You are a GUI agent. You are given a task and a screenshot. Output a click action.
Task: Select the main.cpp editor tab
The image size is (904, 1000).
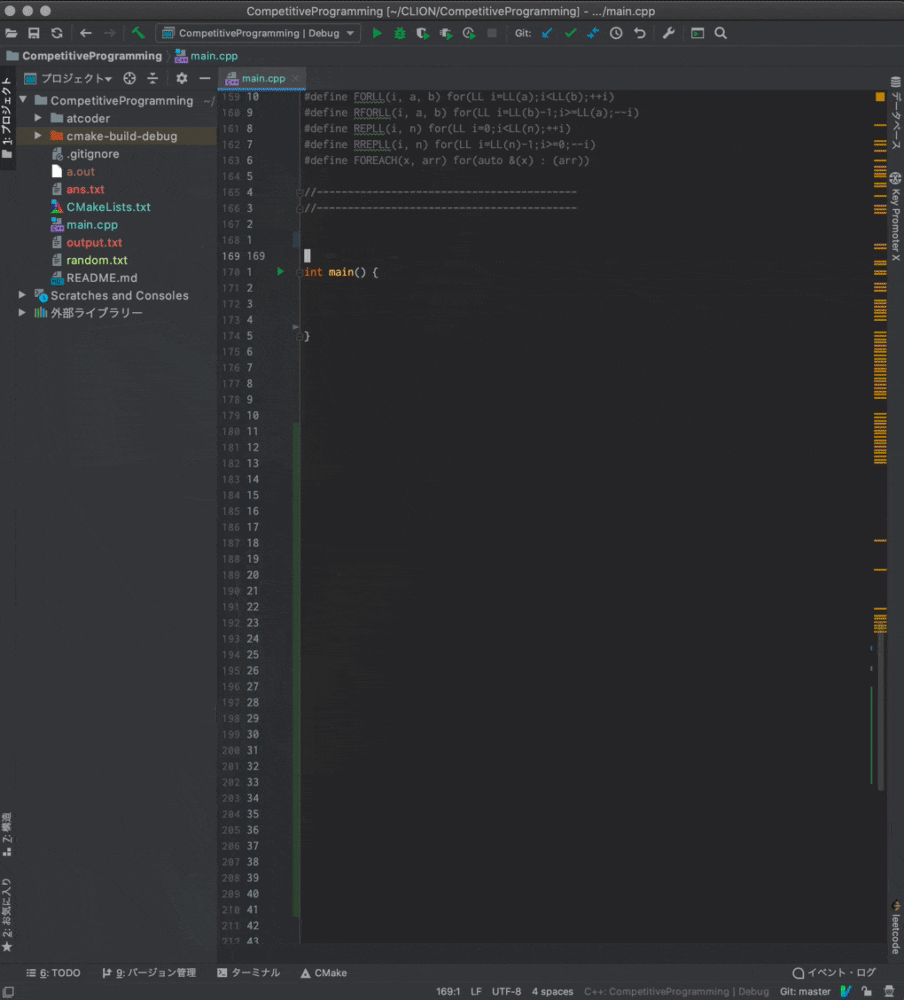click(262, 78)
